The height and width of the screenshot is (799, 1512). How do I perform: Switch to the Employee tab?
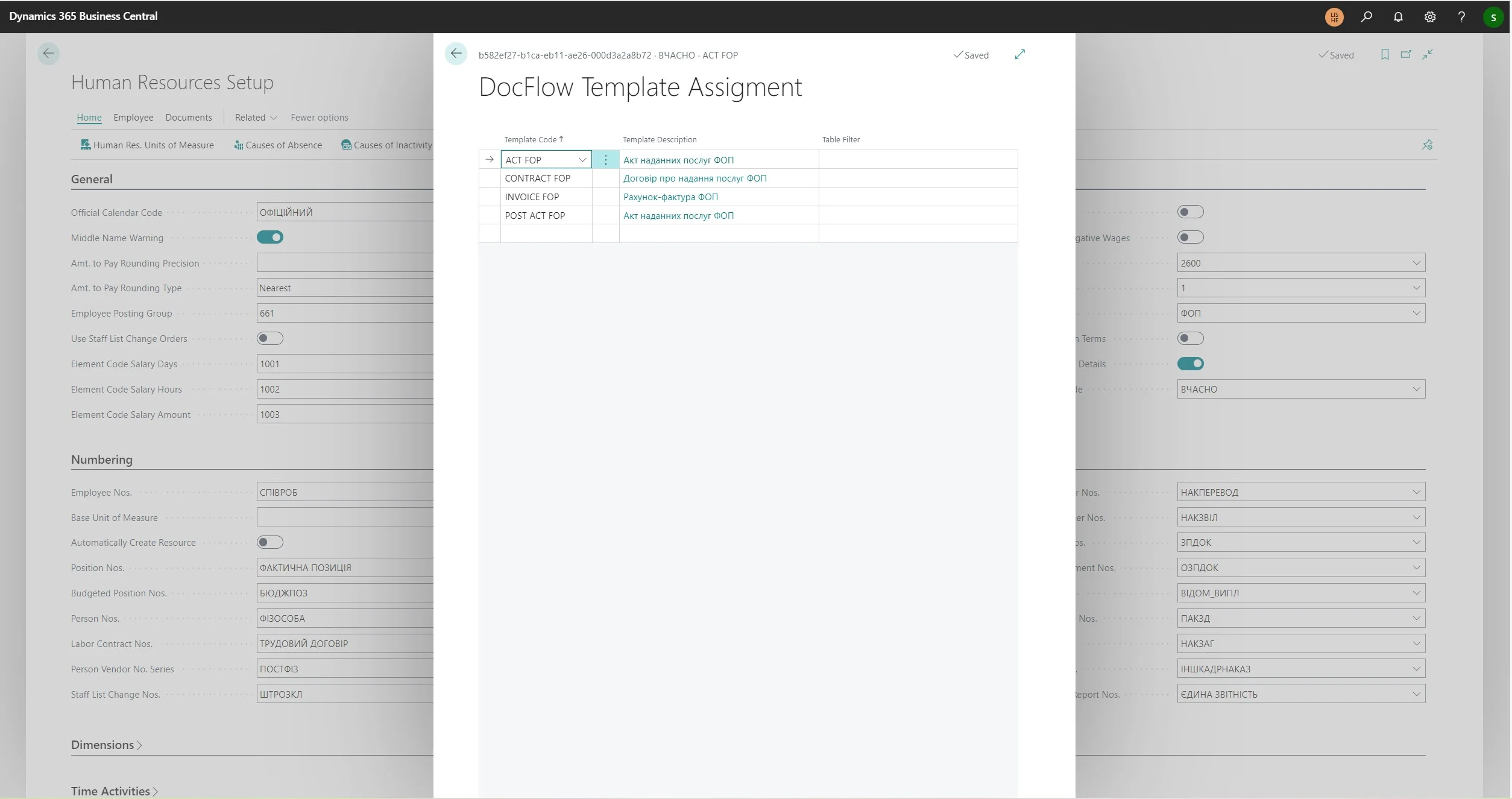point(133,118)
